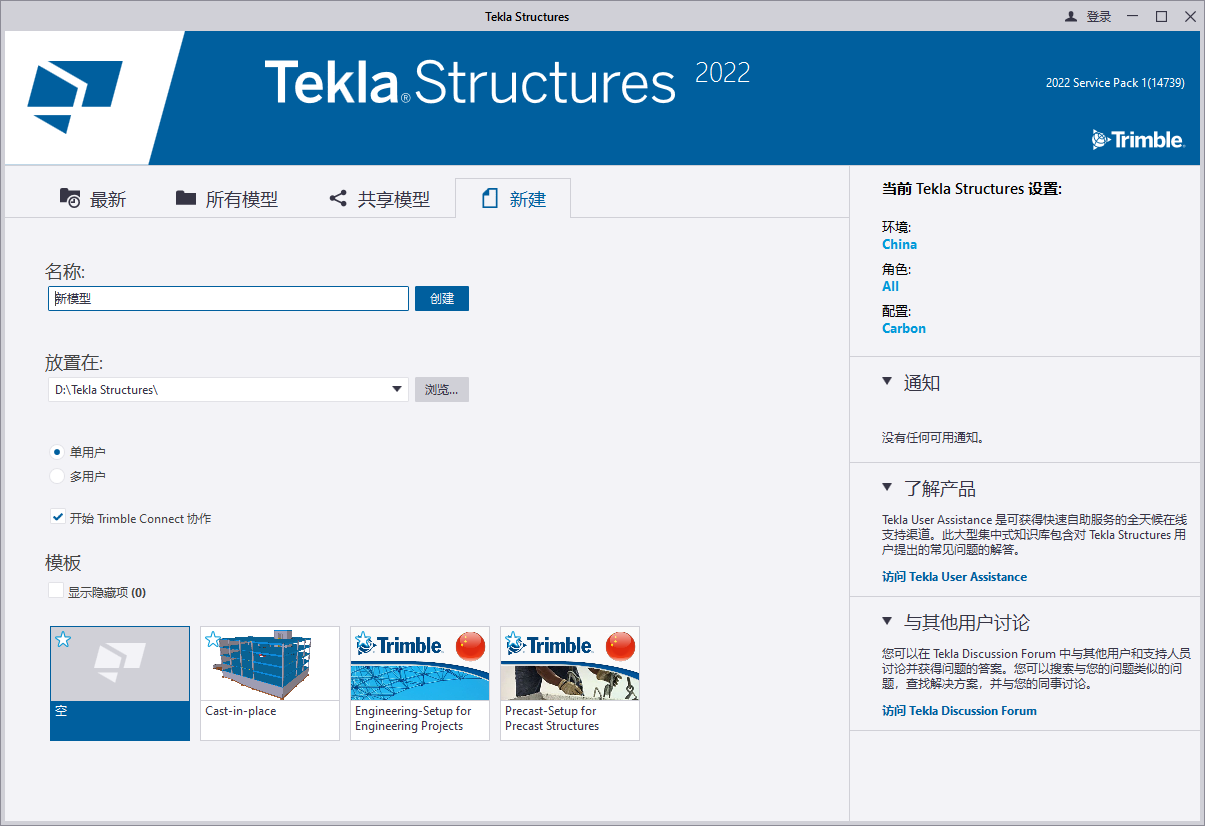This screenshot has width=1205, height=826.
Task: Click the 共享模型 share icon
Action: tap(338, 197)
